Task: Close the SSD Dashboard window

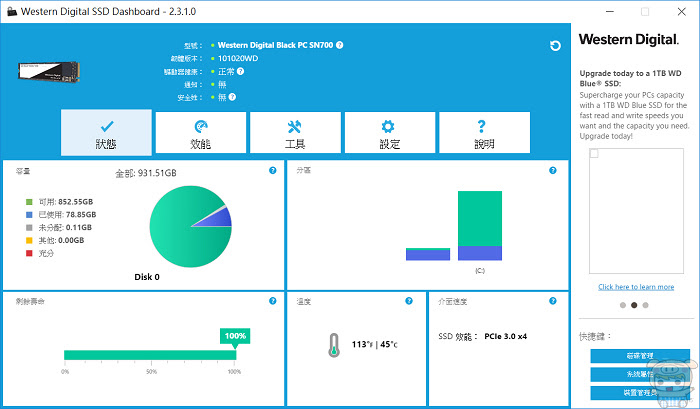Action: tap(682, 11)
